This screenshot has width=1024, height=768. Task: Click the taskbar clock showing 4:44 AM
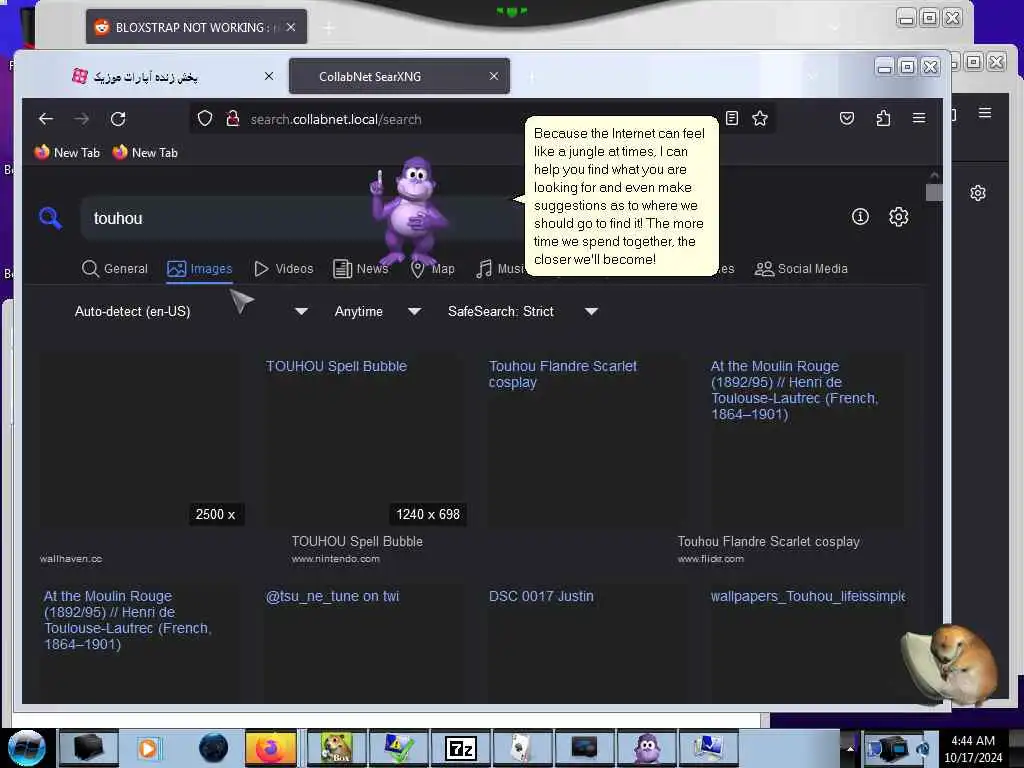tap(973, 749)
